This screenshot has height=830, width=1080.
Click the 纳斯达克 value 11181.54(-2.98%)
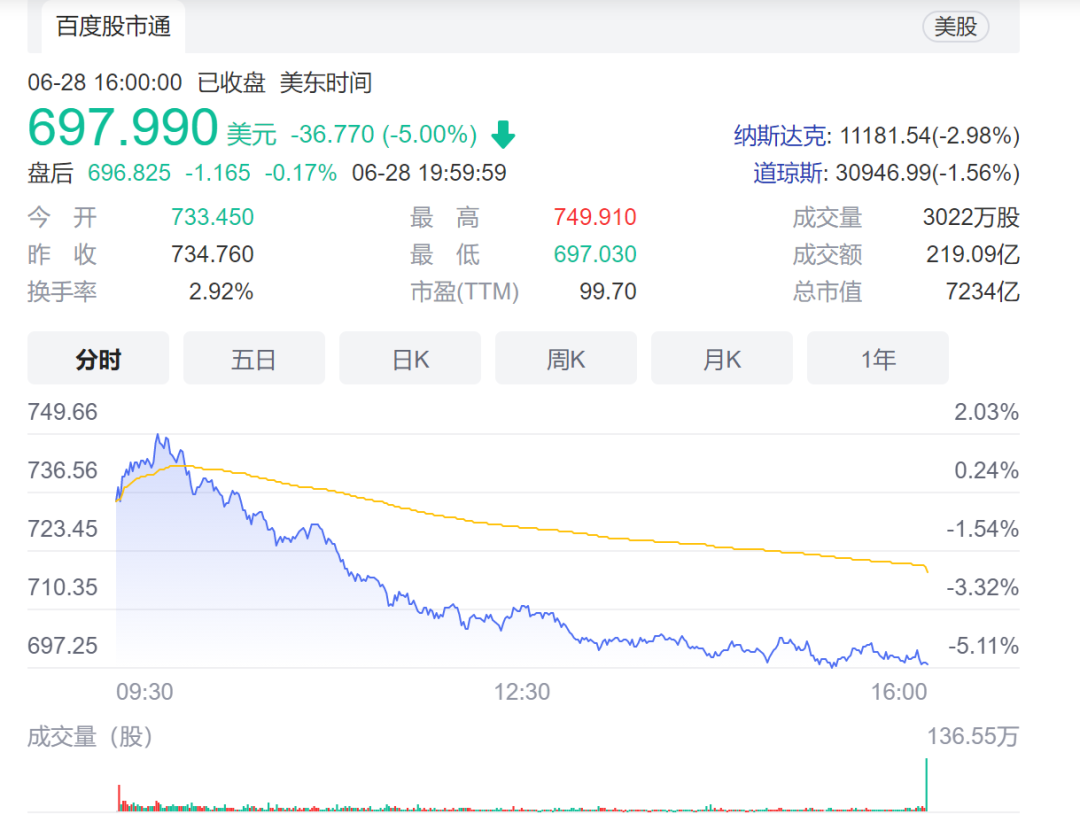click(x=930, y=135)
